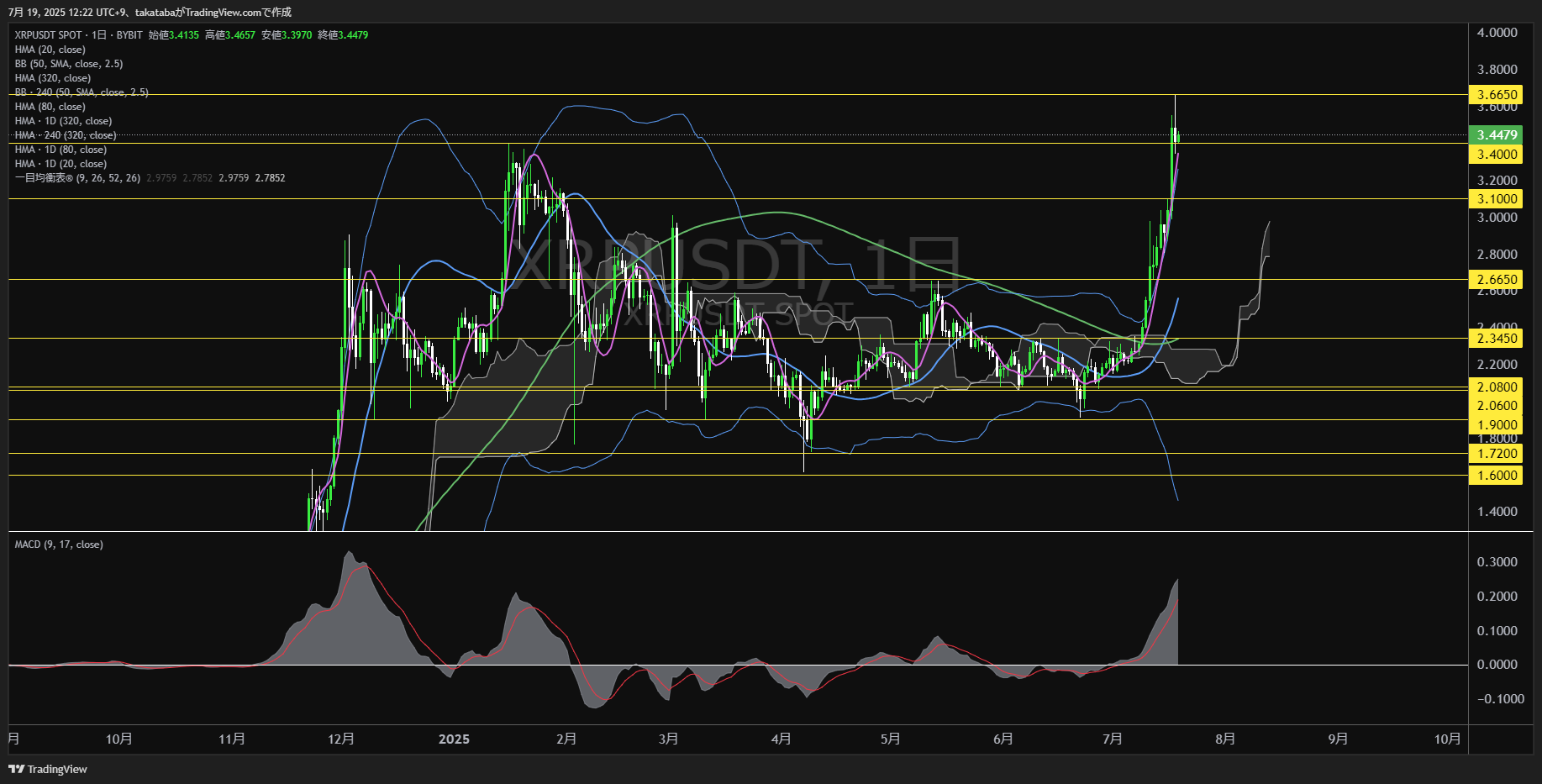Click the yellow 3.1000 price level label
This screenshot has width=1542, height=784.
tap(1497, 199)
